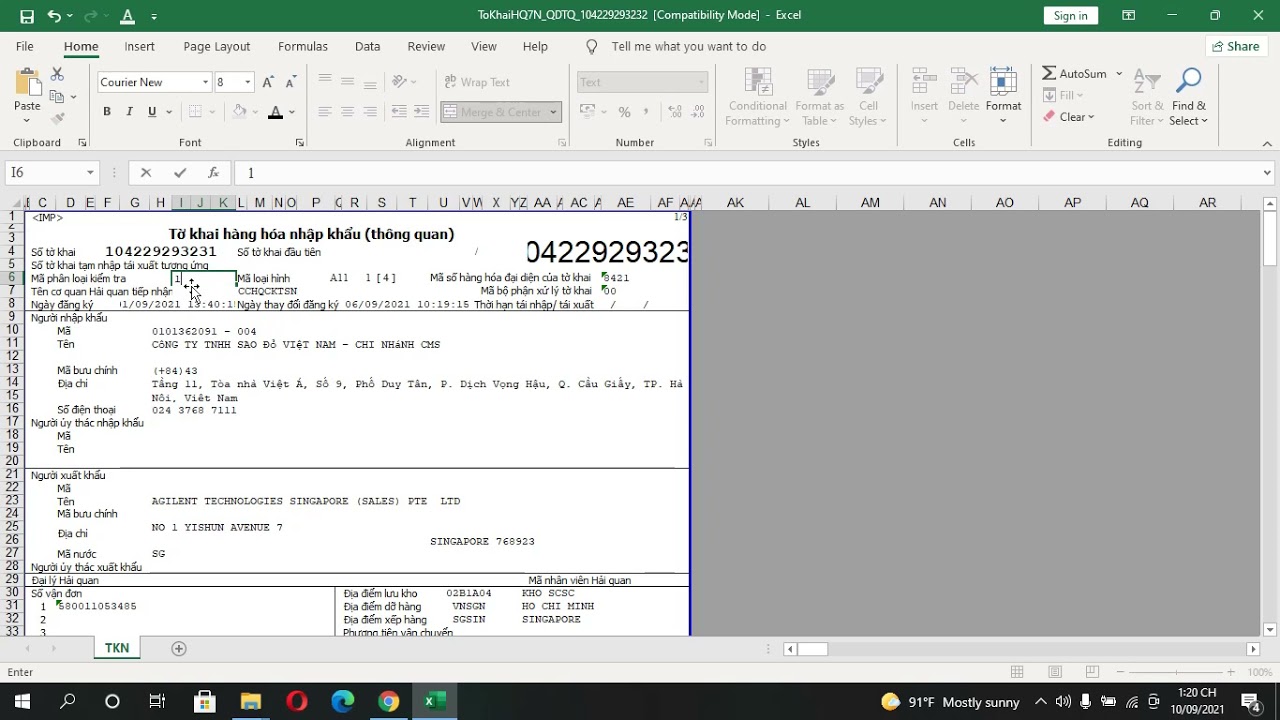Open File Explorer from the taskbar

pyautogui.click(x=250, y=701)
